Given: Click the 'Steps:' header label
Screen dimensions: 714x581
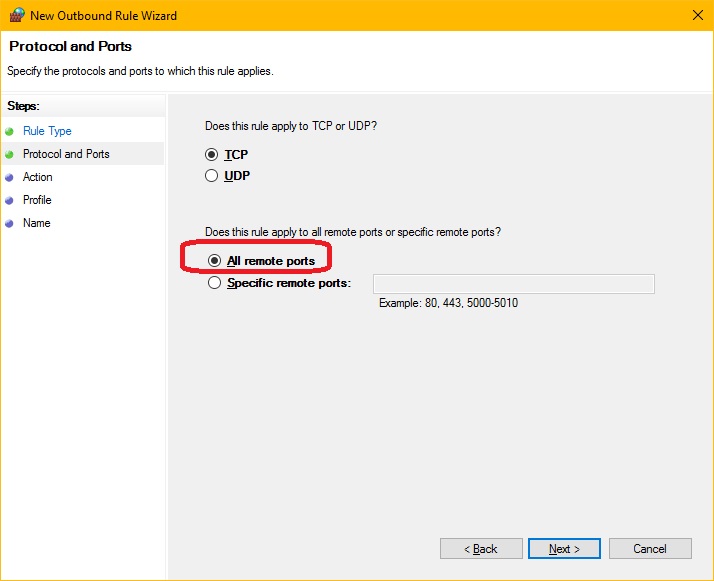Looking at the screenshot, I should 24,106.
